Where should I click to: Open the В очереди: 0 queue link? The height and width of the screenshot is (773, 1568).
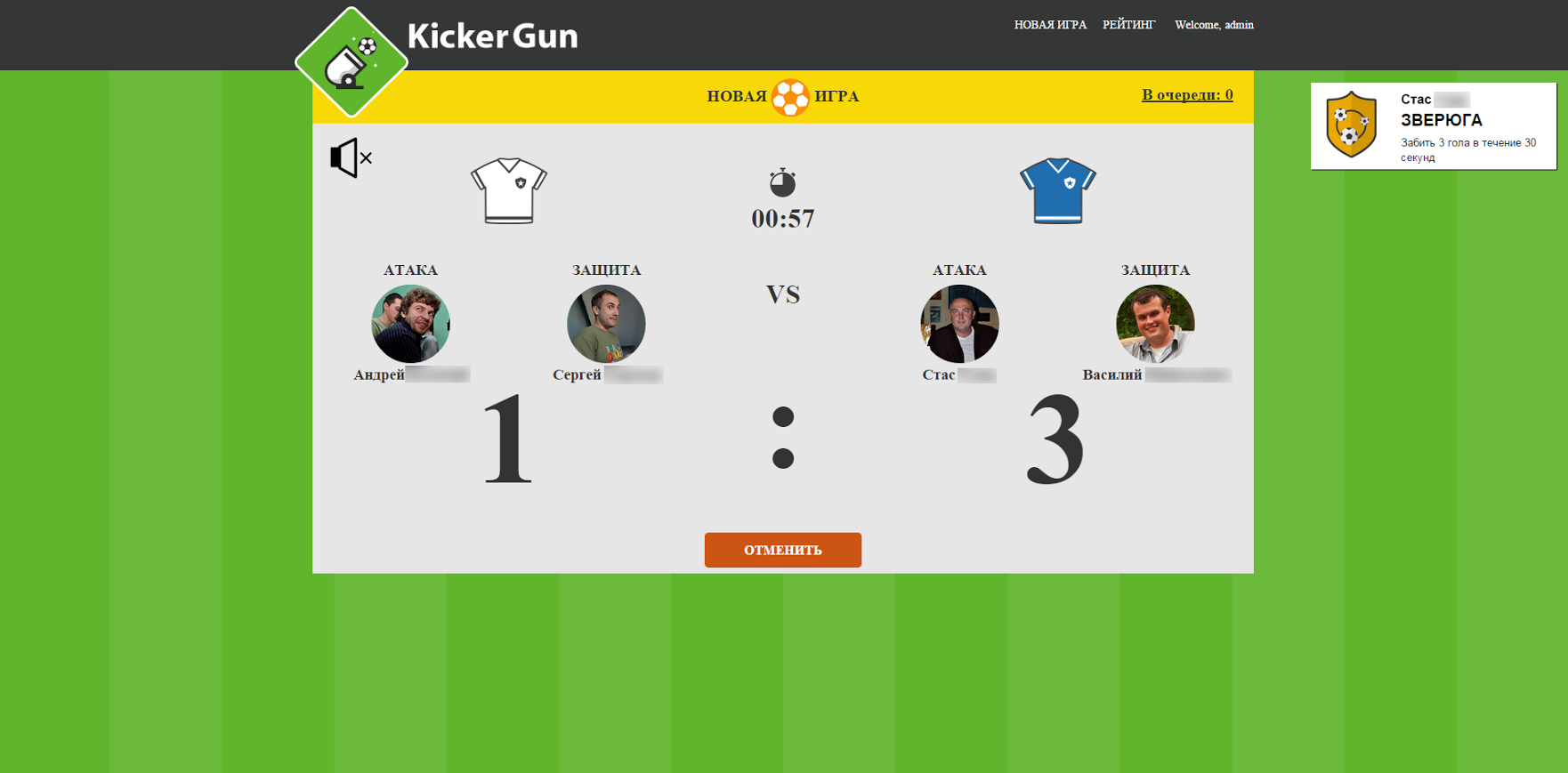click(x=1187, y=95)
